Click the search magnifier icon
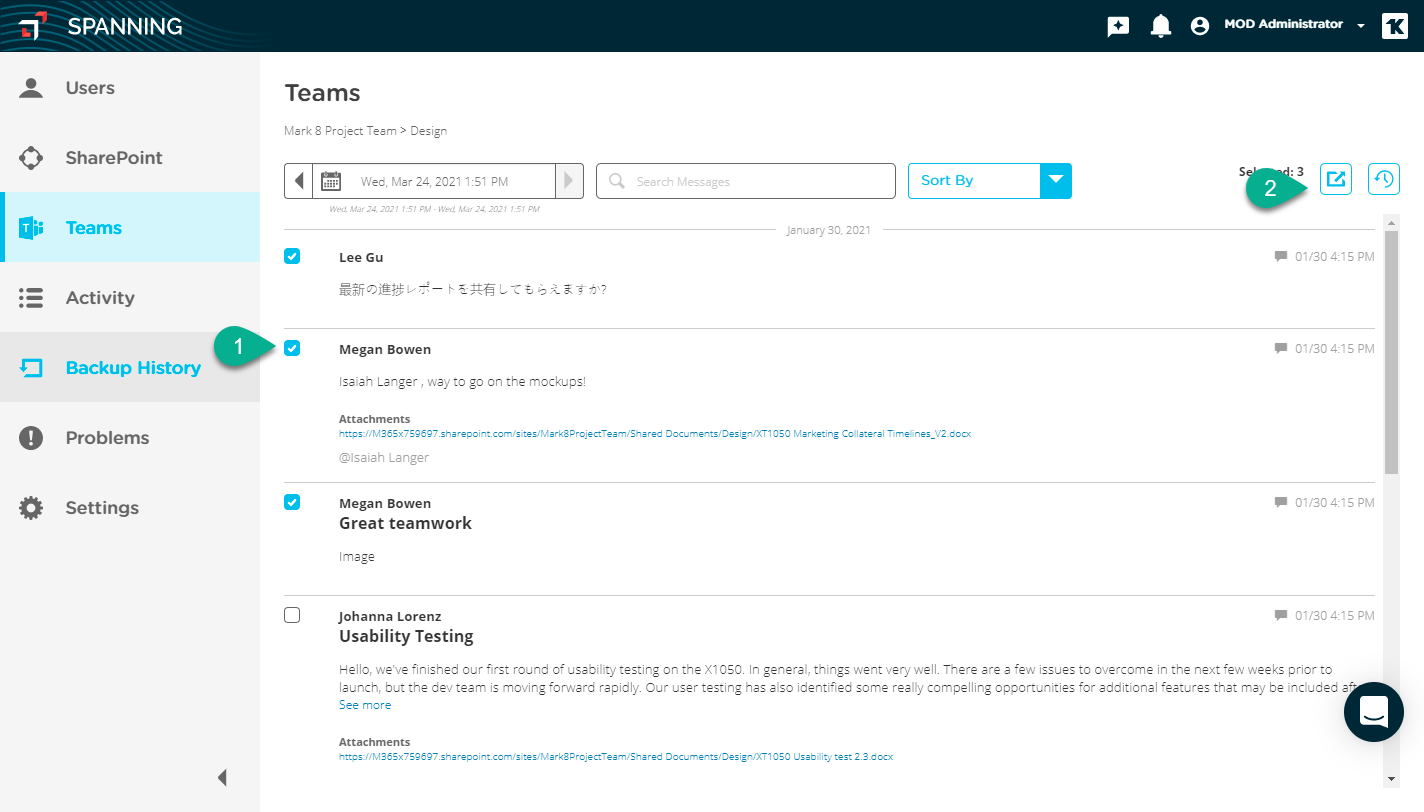 pos(617,181)
